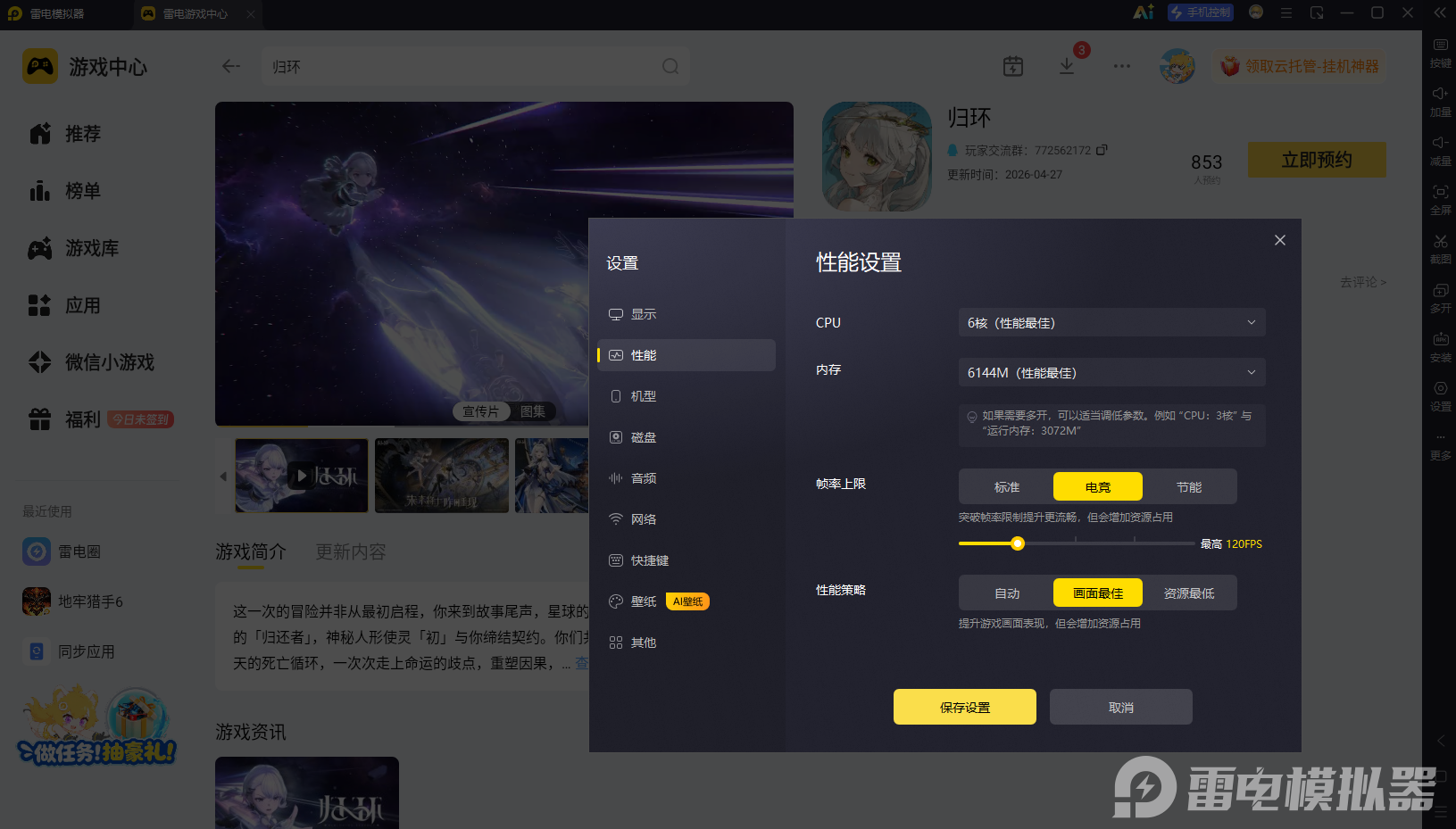1456x829 pixels.
Task: Select 标准 frame rate limit
Action: pyautogui.click(x=1007, y=486)
